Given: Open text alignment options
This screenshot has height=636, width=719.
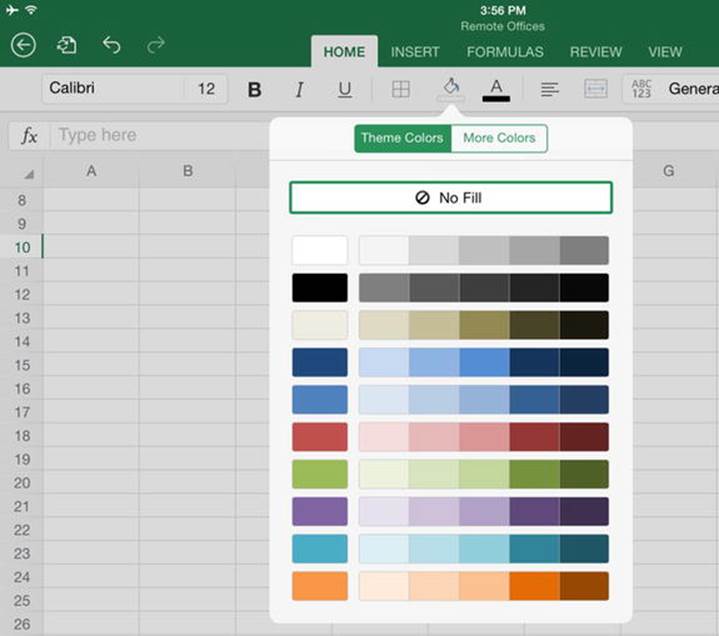Looking at the screenshot, I should tap(549, 89).
